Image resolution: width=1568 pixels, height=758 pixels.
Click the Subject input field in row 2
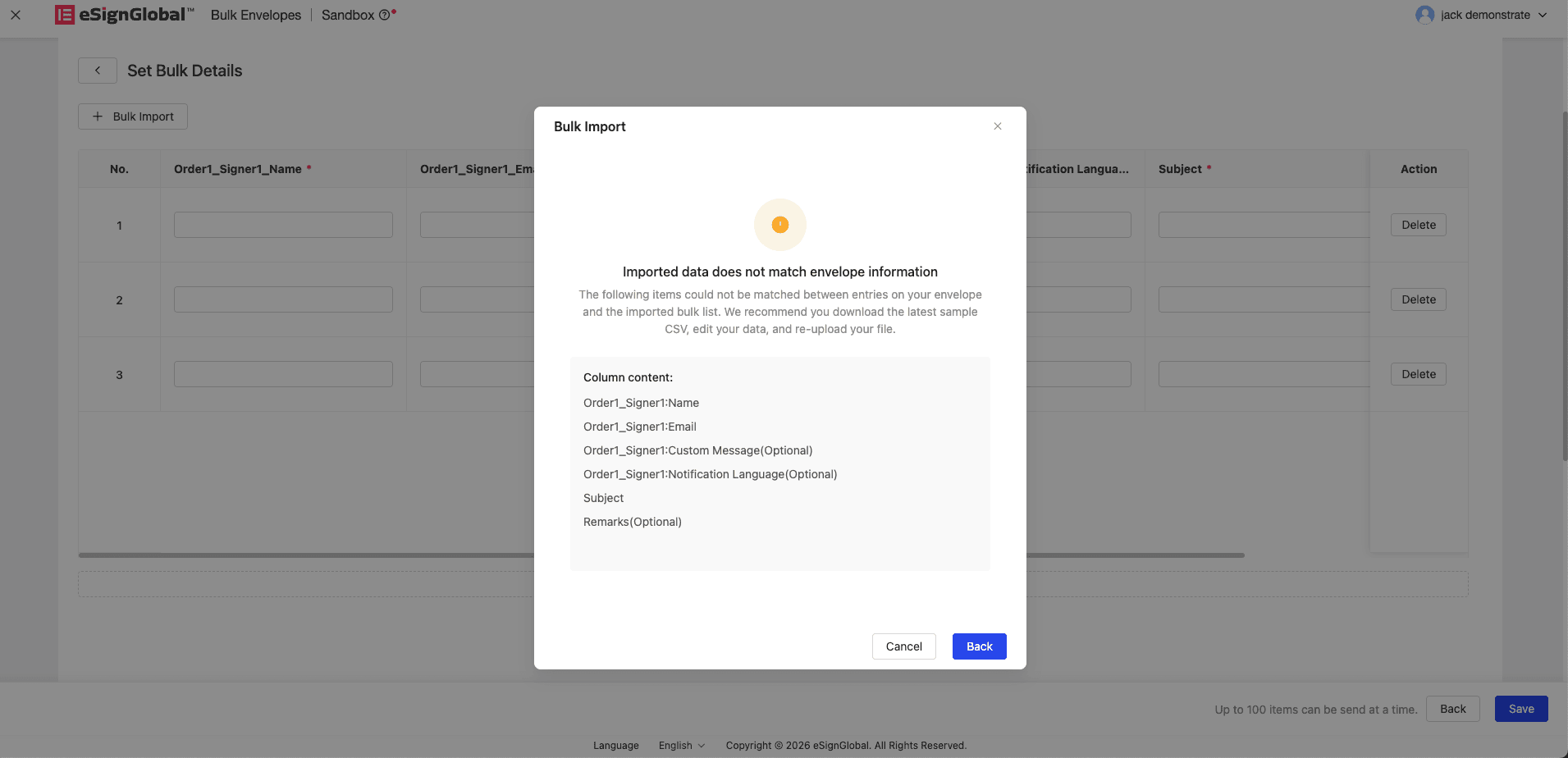pyautogui.click(x=1264, y=299)
